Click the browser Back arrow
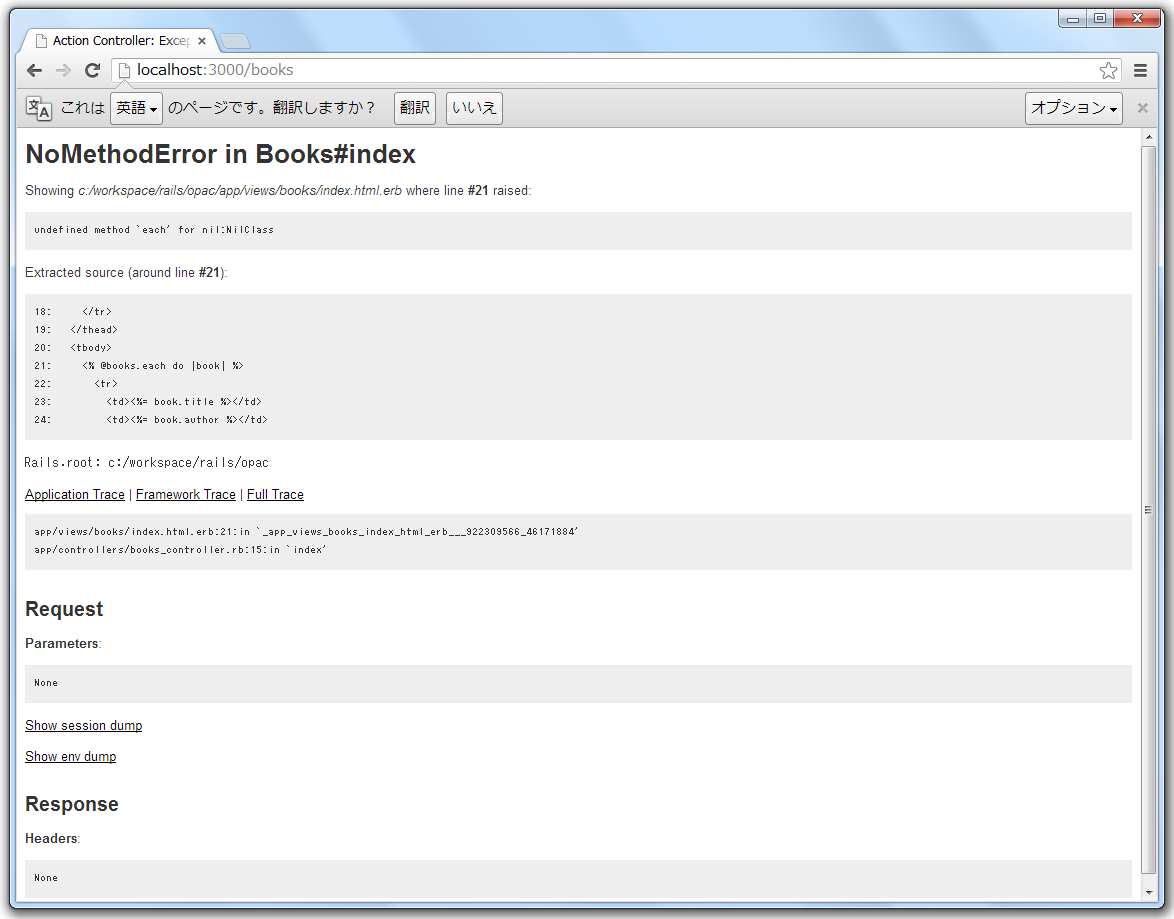Screen dimensions: 1174x919 coord(34,70)
